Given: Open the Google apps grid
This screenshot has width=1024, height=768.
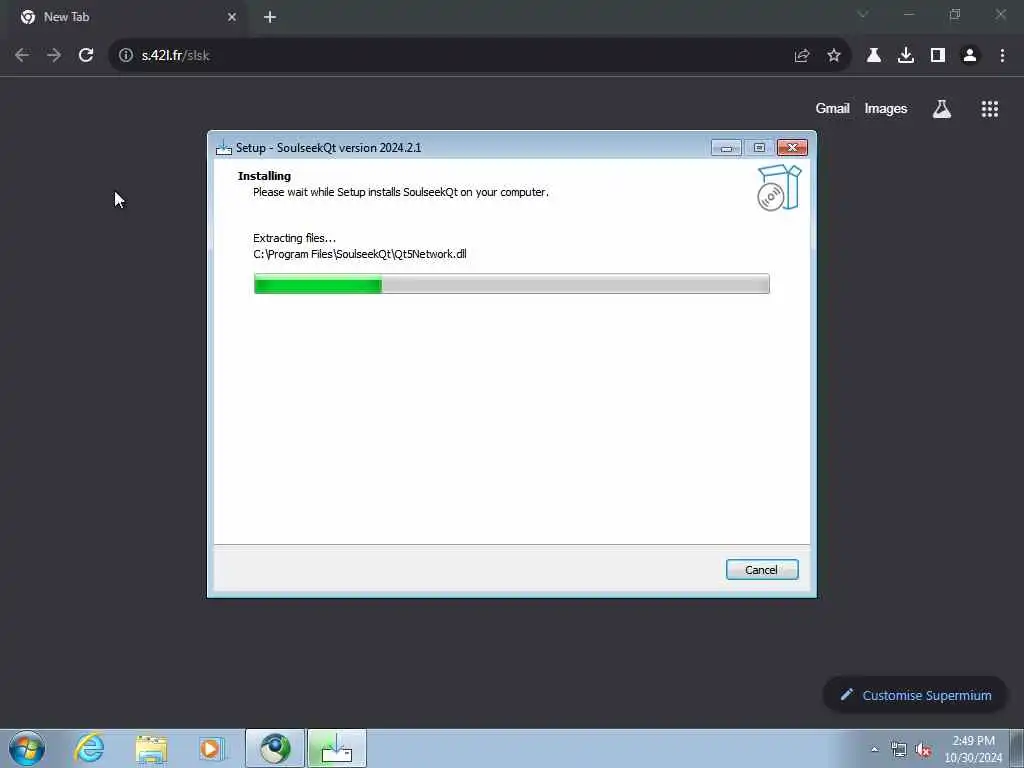Looking at the screenshot, I should click(989, 109).
